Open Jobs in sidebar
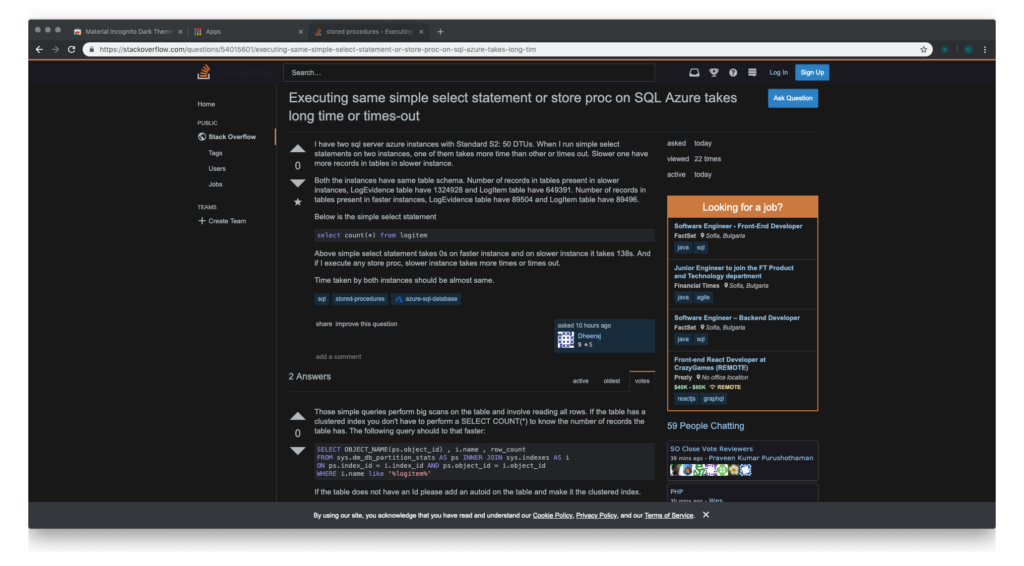Screen dimensions: 1024x566 point(216,184)
